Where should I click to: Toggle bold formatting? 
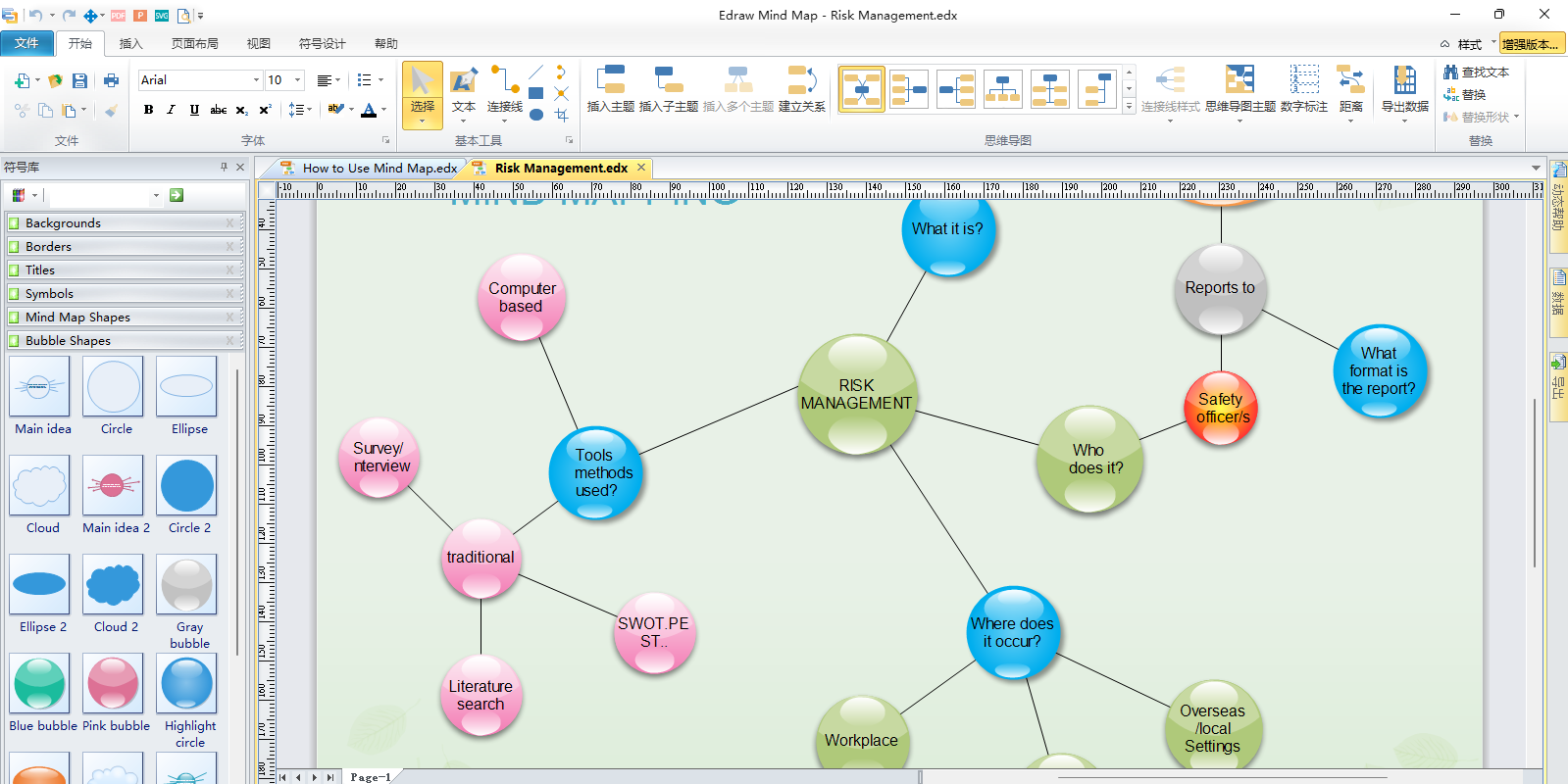148,110
